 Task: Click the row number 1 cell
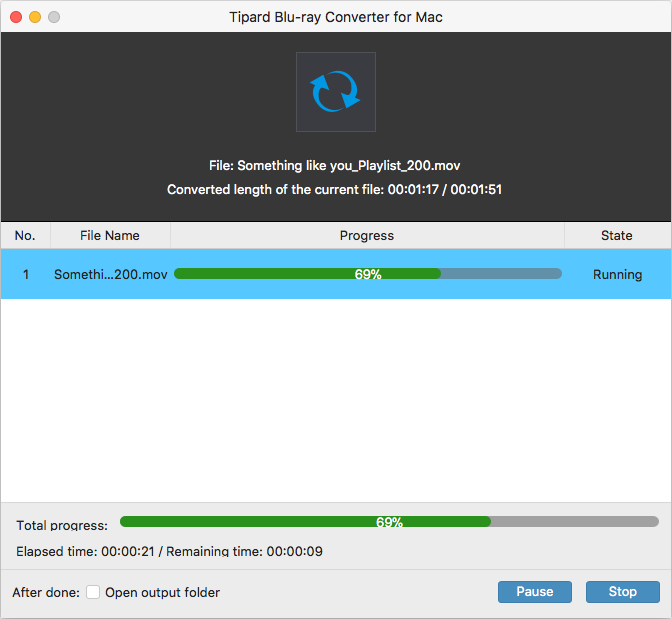26,274
